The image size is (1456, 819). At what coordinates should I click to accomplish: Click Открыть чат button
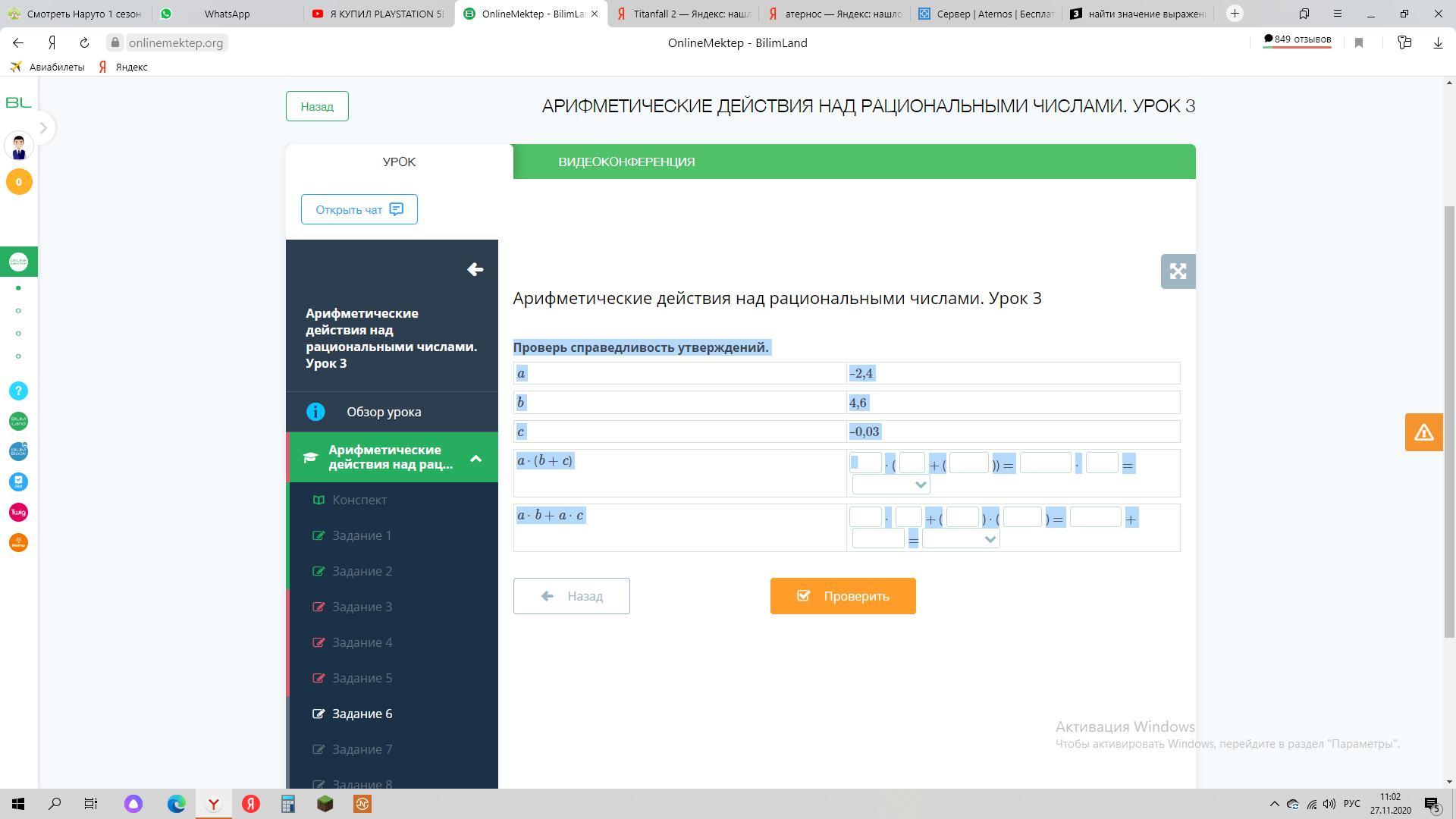359,209
